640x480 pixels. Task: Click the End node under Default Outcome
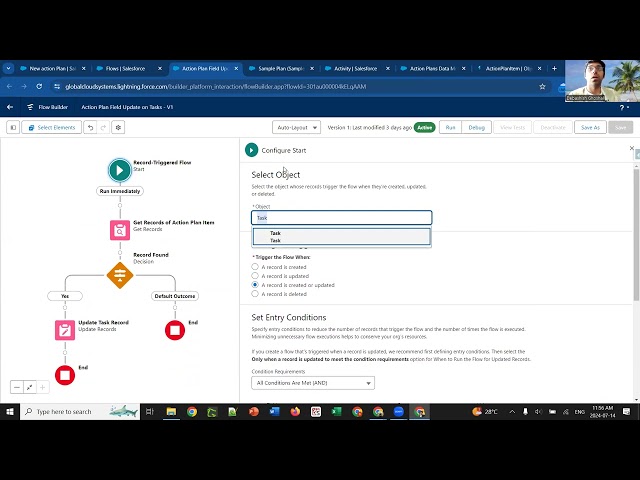coord(175,330)
